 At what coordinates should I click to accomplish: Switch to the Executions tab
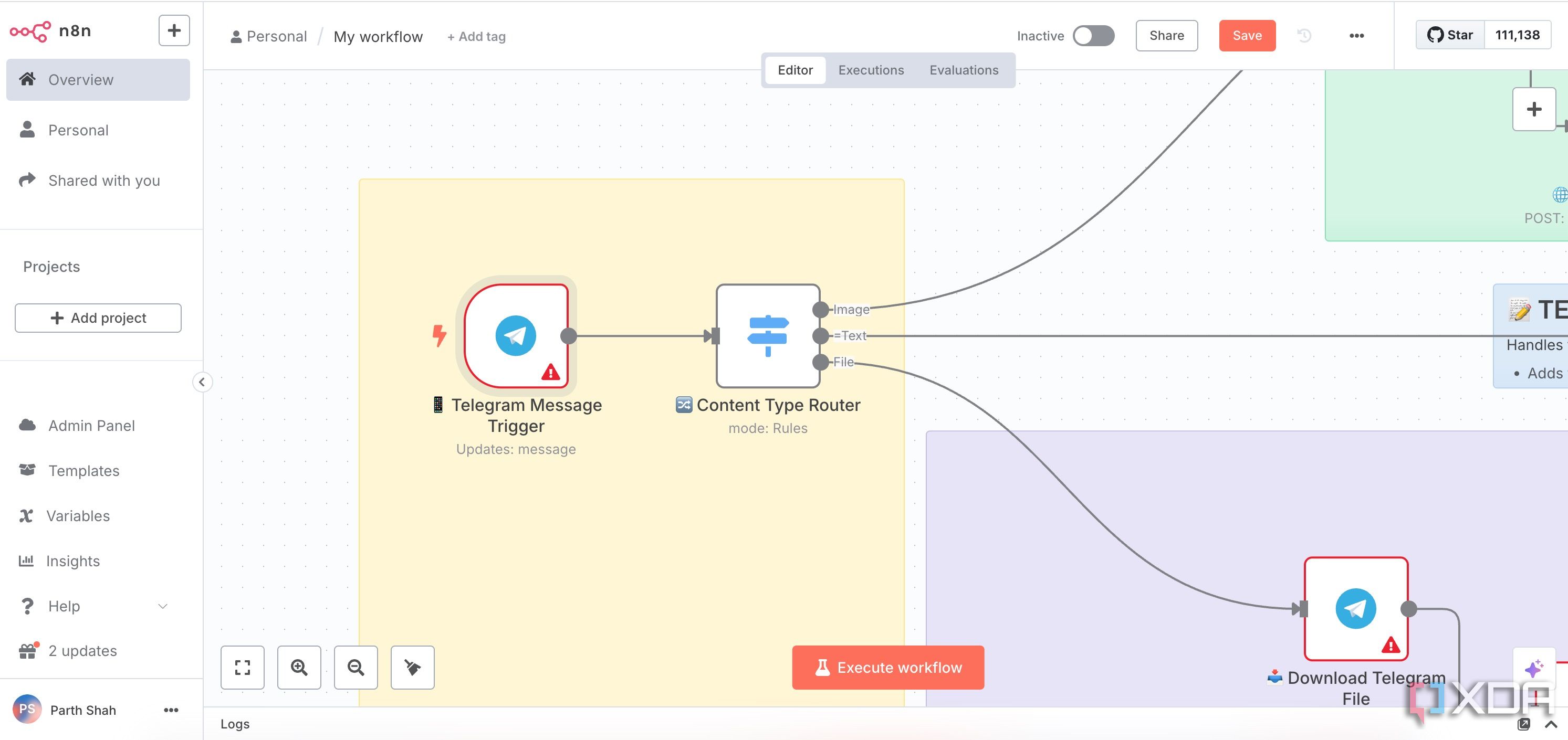(871, 70)
